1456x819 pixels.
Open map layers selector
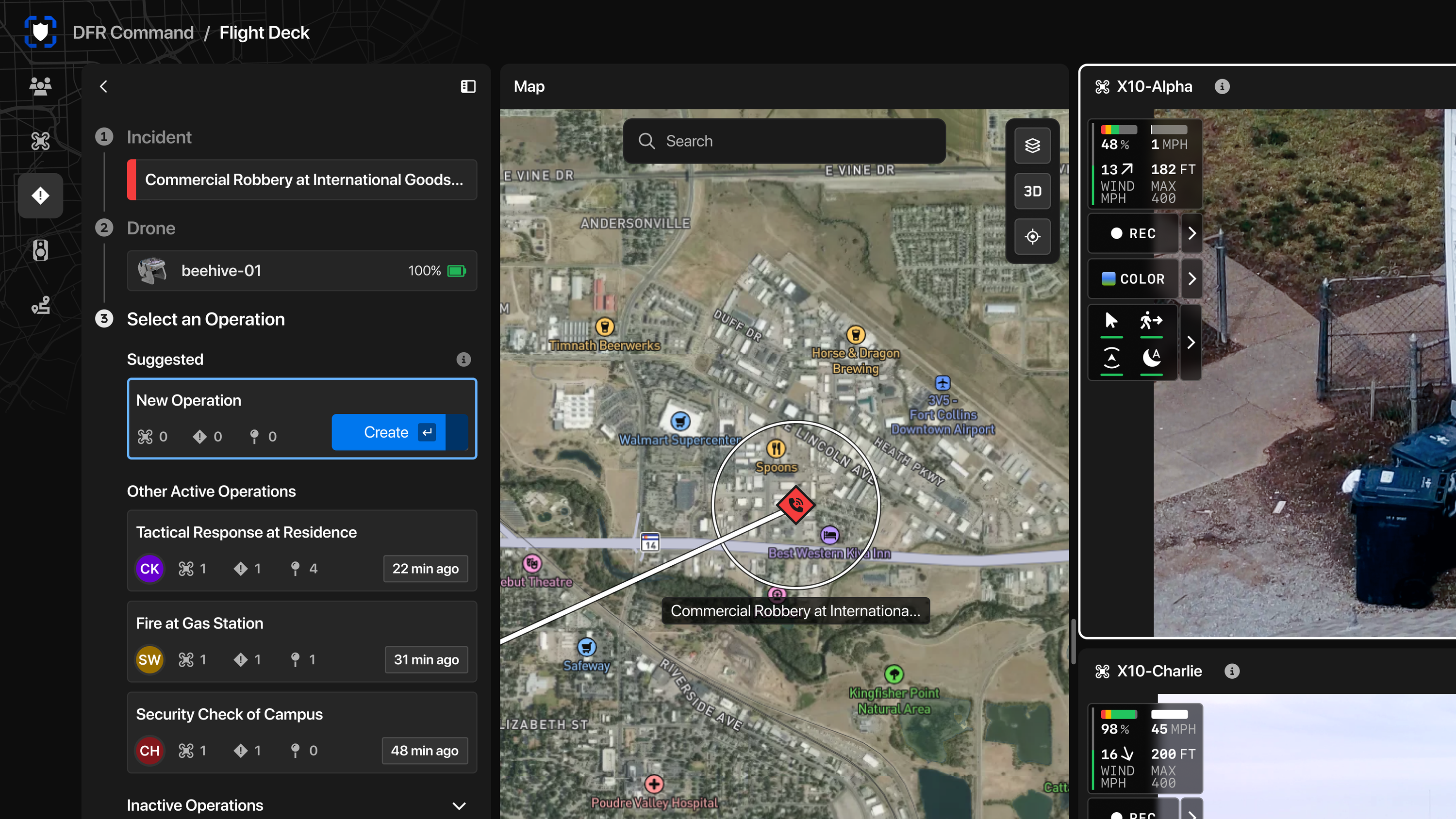coord(1032,146)
